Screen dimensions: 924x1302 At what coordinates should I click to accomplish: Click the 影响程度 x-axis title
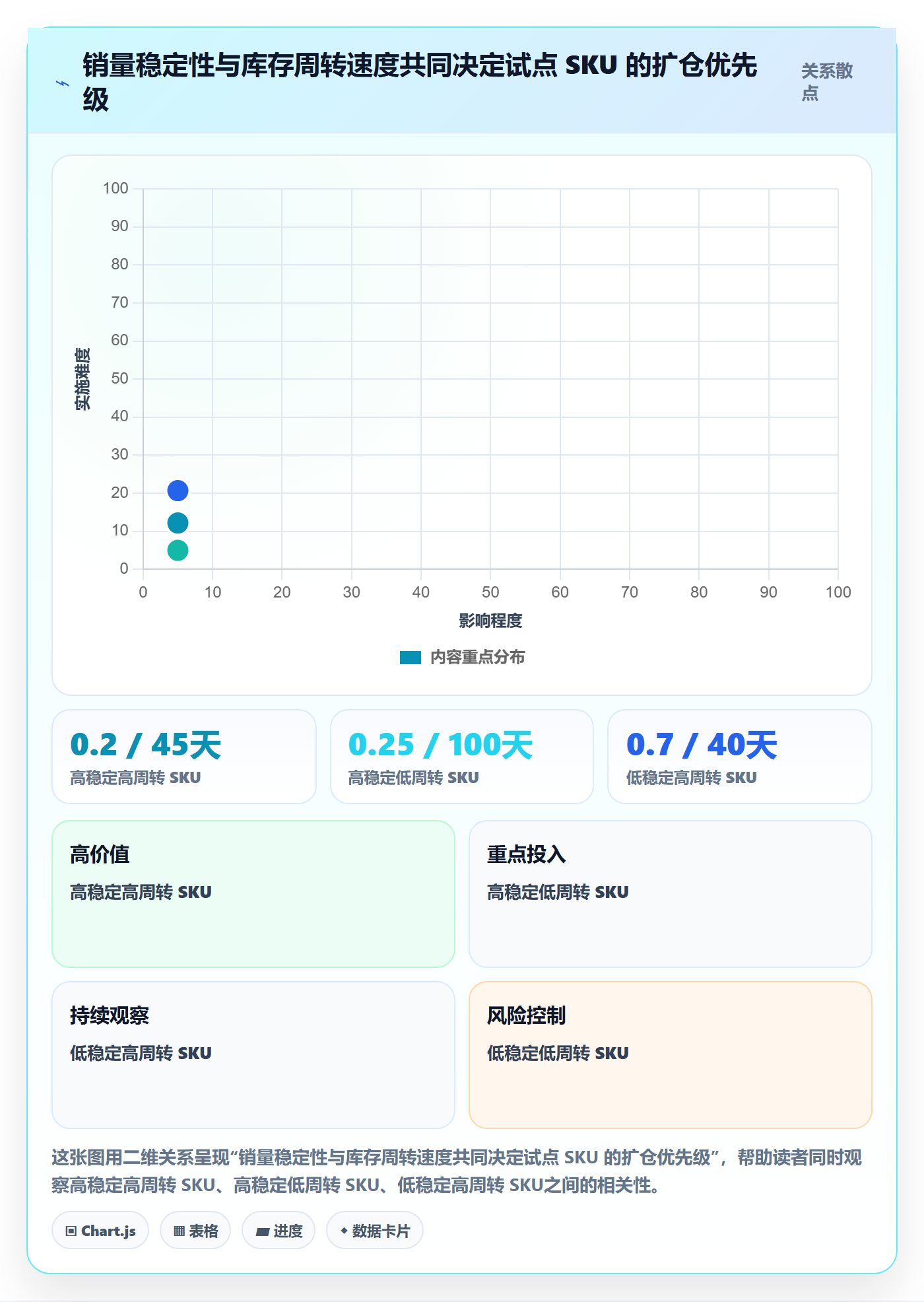click(490, 621)
